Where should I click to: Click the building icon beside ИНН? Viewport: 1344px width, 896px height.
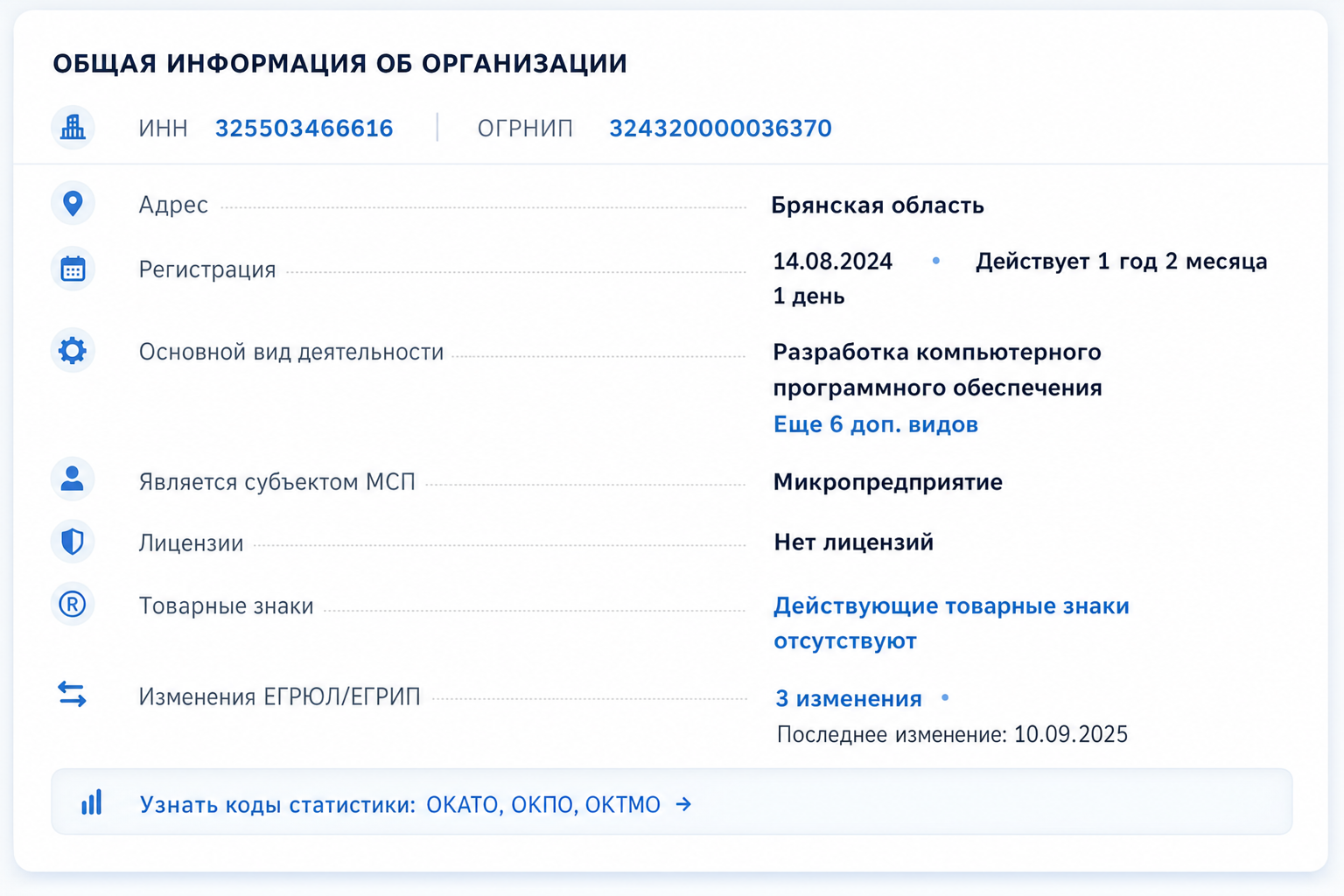point(73,128)
